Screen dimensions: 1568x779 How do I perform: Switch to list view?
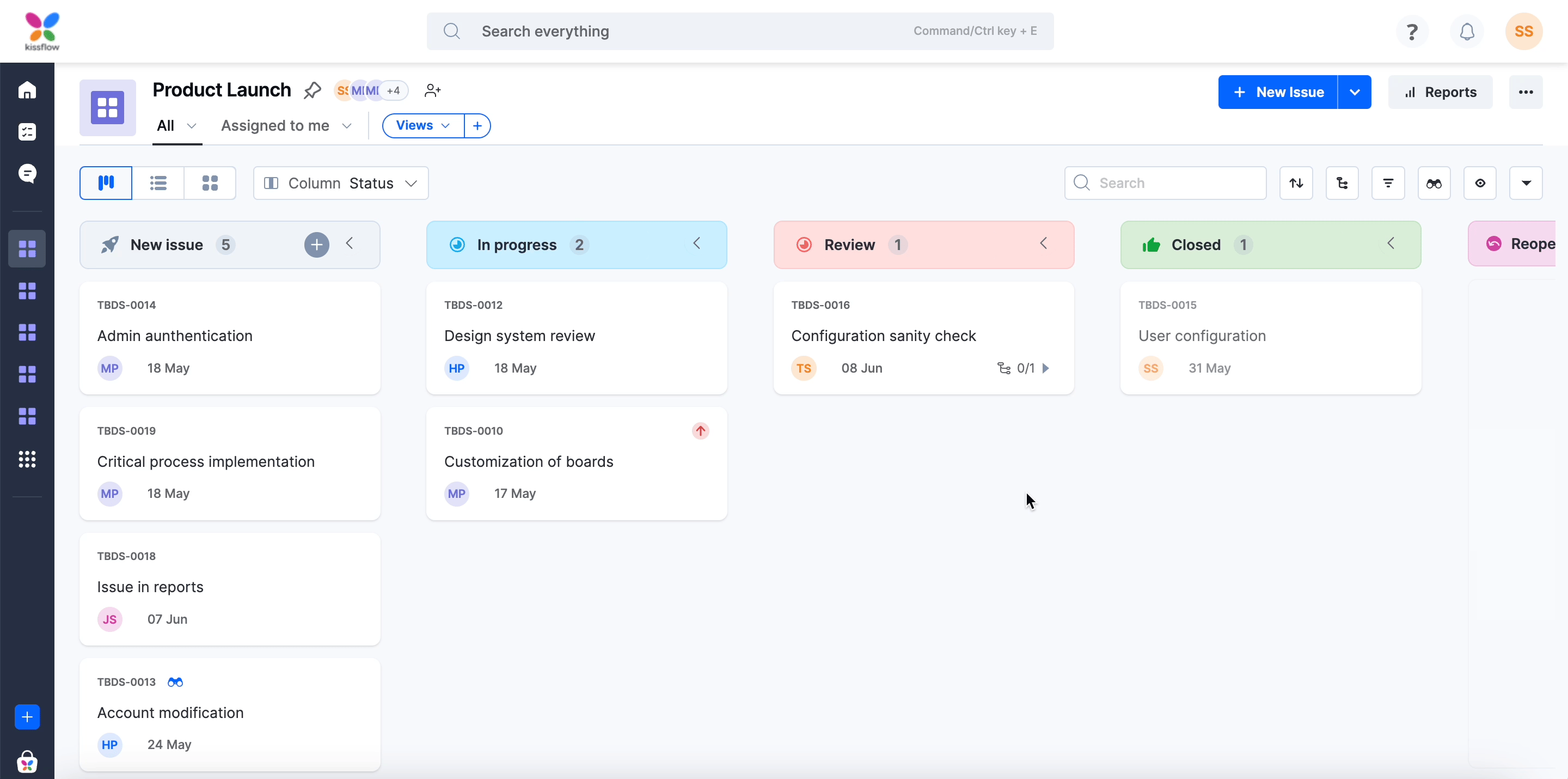[158, 182]
